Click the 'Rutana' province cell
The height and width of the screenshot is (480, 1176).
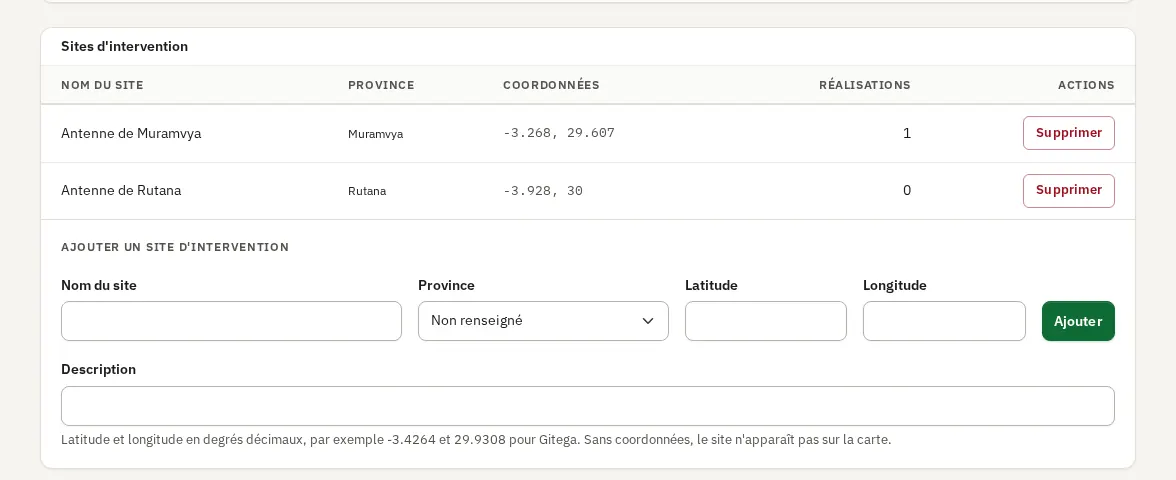(x=367, y=191)
